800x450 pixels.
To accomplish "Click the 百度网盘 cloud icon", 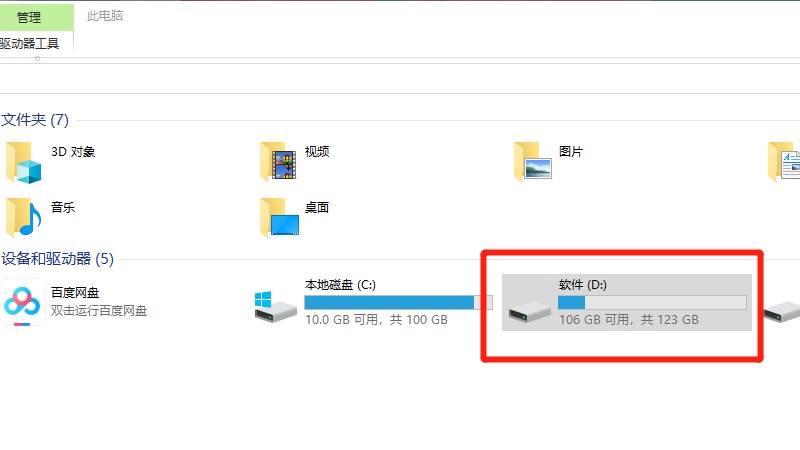I will click(x=22, y=302).
